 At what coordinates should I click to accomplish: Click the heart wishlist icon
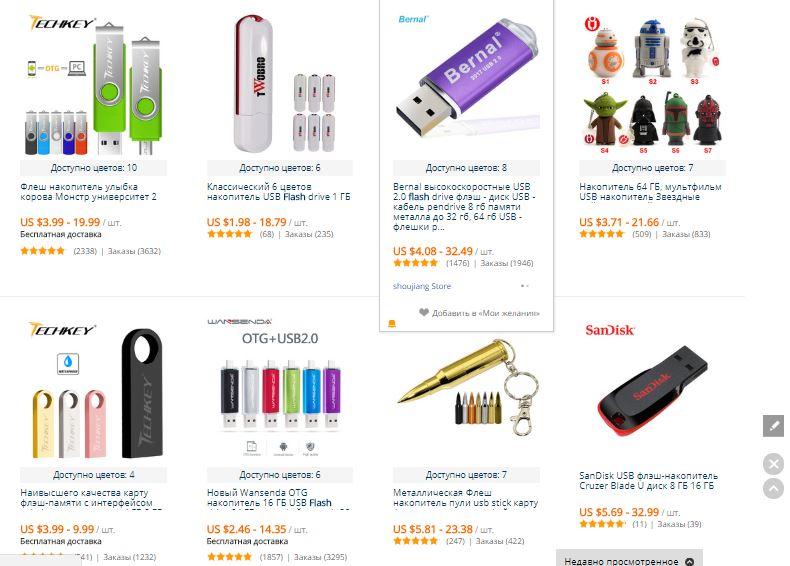point(424,312)
